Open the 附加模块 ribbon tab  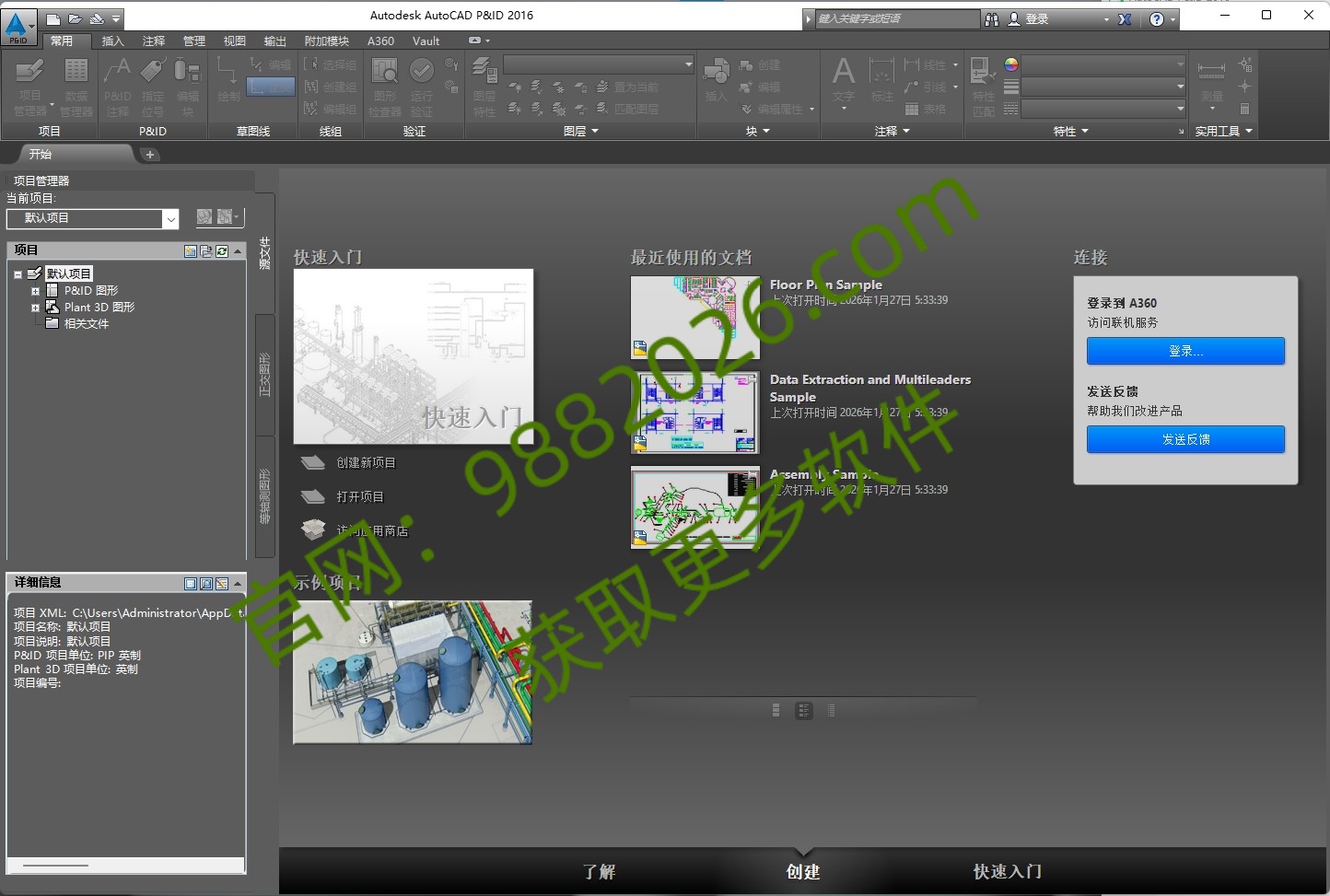click(x=327, y=41)
